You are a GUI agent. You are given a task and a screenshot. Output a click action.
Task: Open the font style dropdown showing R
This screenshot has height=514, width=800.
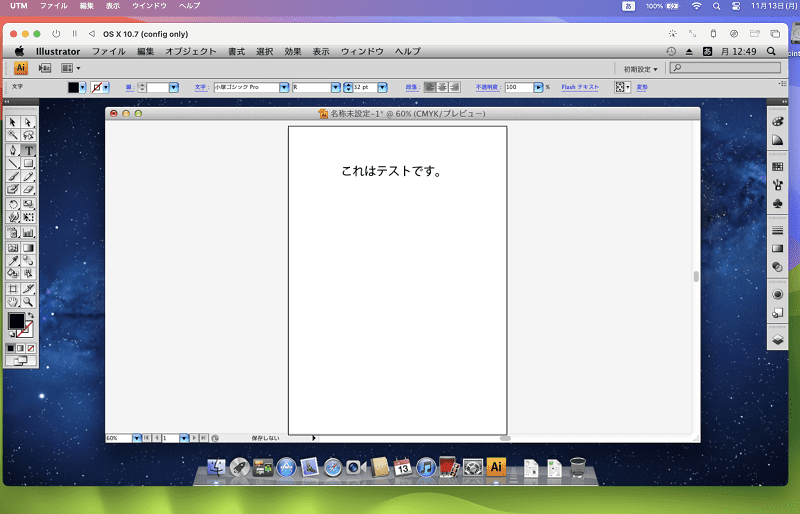(x=335, y=87)
